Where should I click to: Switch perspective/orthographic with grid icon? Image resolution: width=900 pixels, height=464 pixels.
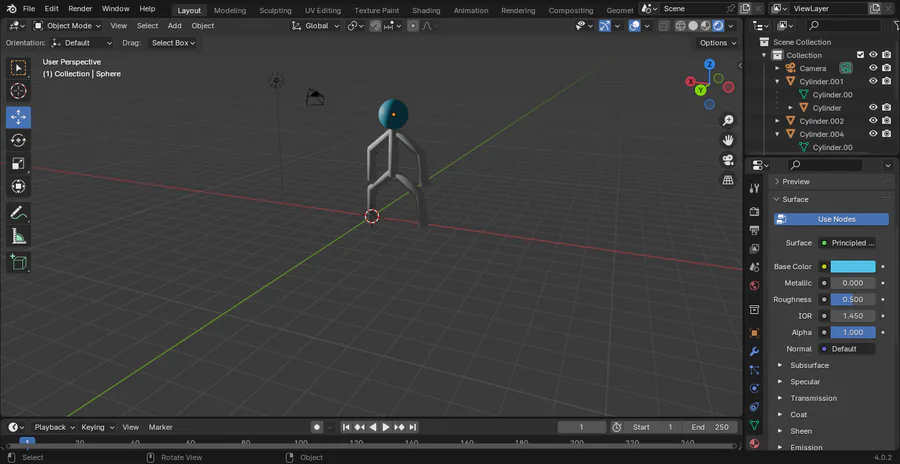(x=728, y=180)
